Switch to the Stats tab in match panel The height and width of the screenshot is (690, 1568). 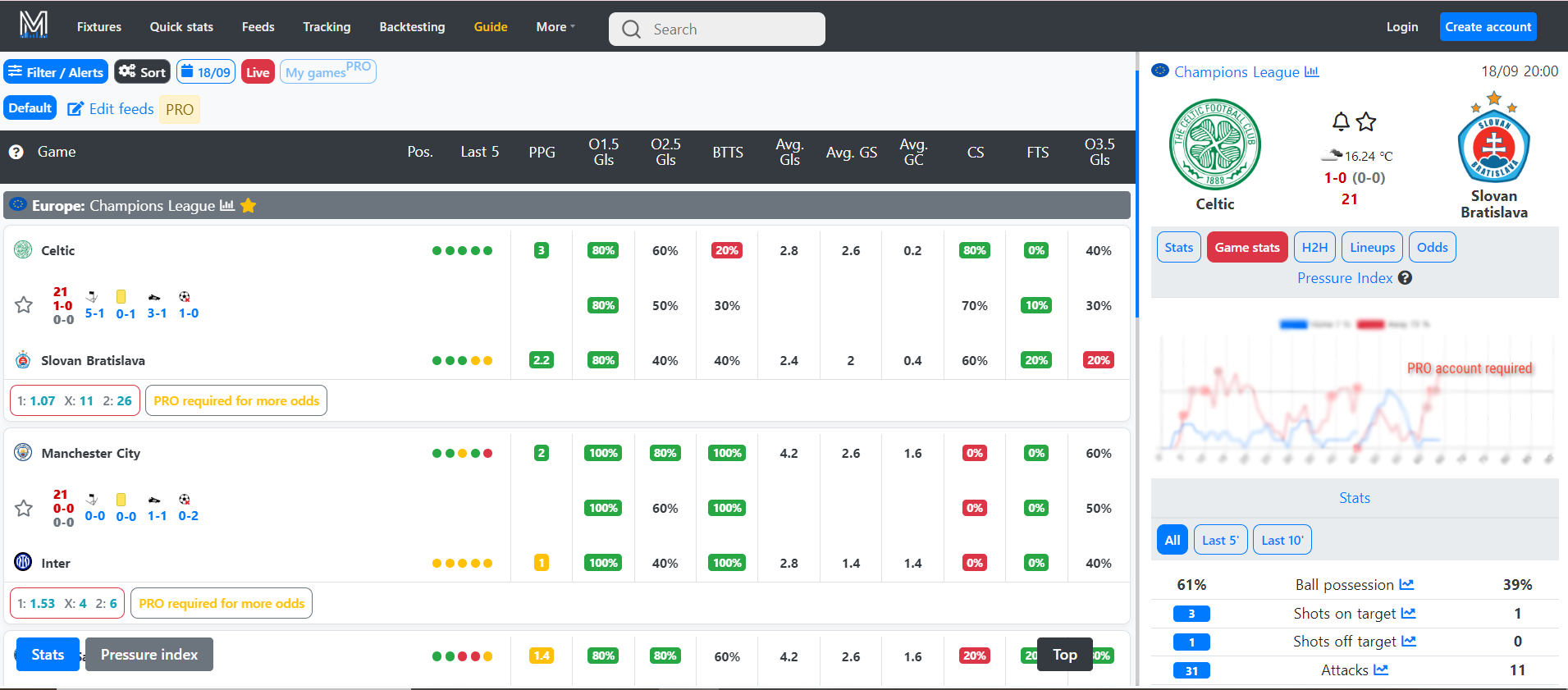coord(1179,247)
